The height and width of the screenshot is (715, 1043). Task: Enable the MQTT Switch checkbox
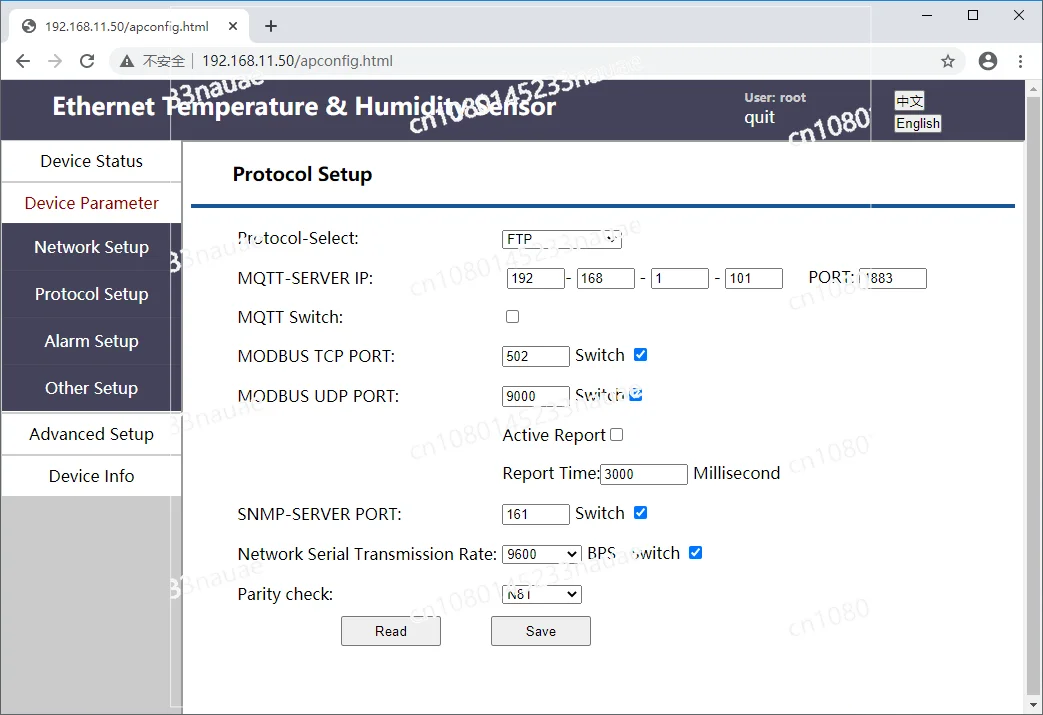point(512,317)
